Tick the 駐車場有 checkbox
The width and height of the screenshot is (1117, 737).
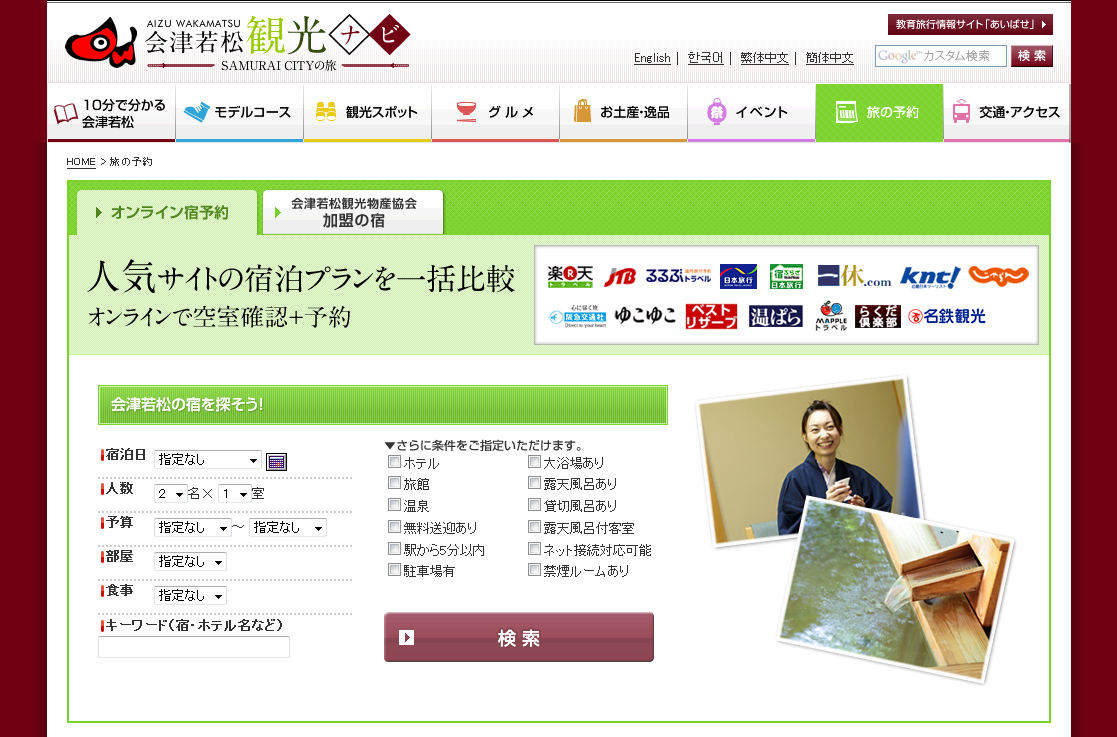(x=394, y=570)
